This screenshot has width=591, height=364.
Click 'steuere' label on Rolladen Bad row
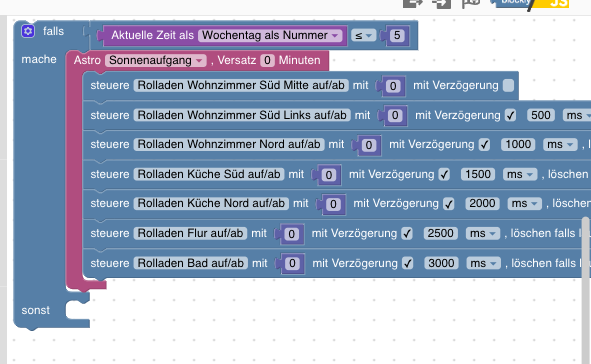point(110,263)
